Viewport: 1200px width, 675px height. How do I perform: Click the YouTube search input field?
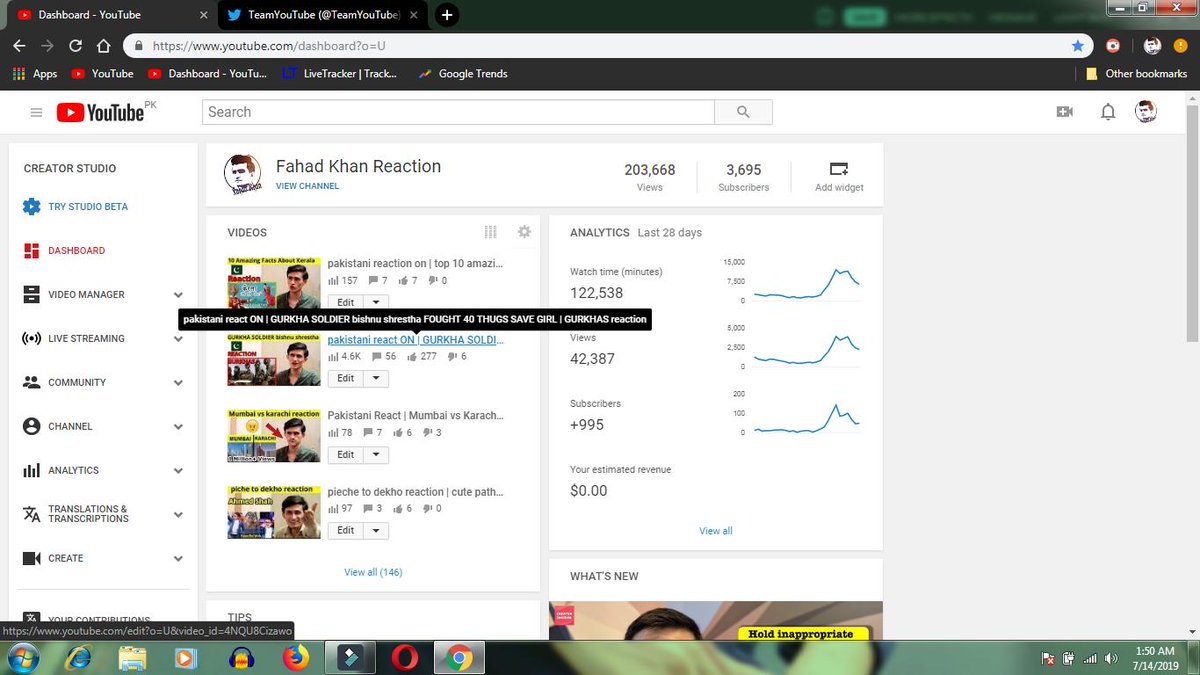pos(457,112)
